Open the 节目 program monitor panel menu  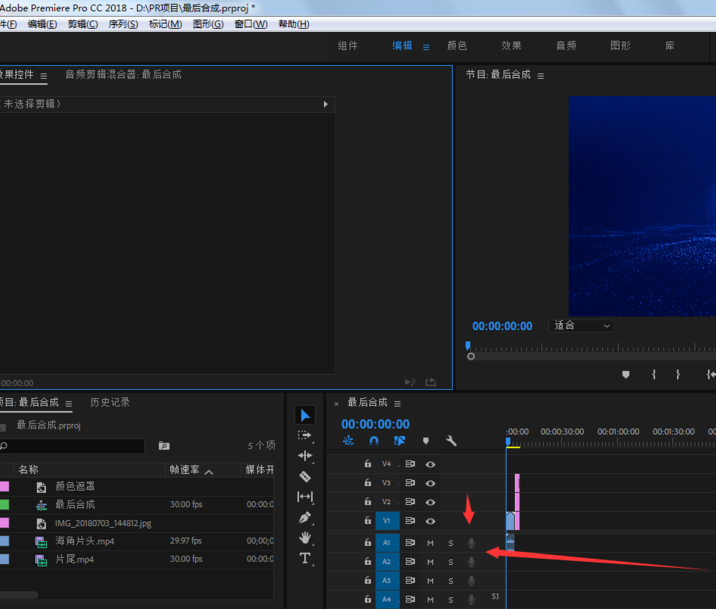point(541,75)
